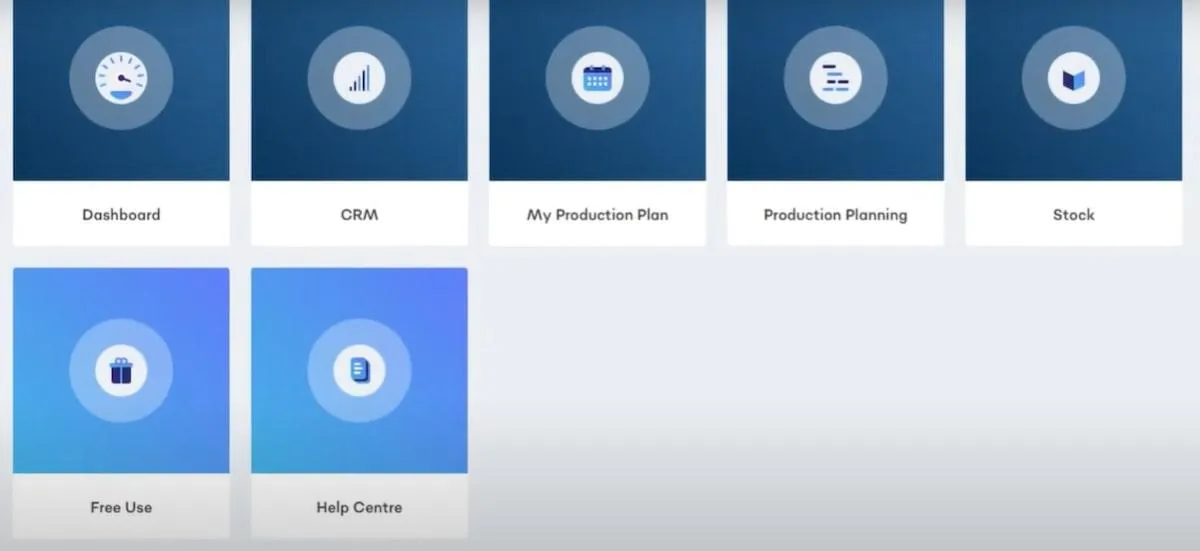1200x551 pixels.
Task: Open the Stock box icon
Action: pos(1073,78)
